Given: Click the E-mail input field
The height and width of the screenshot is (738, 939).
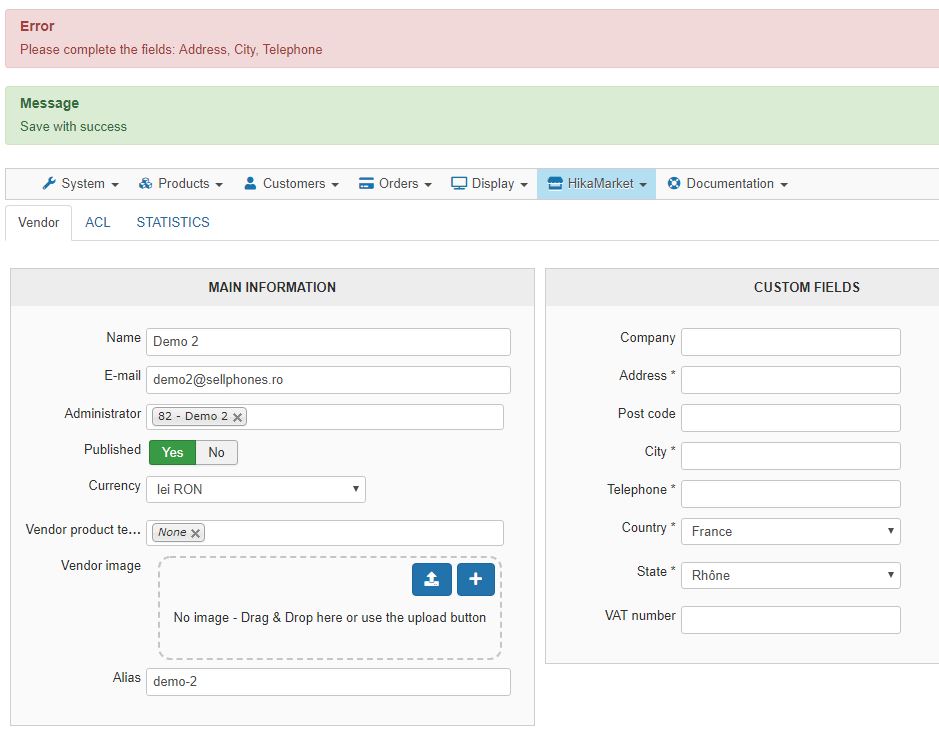Looking at the screenshot, I should 328,380.
